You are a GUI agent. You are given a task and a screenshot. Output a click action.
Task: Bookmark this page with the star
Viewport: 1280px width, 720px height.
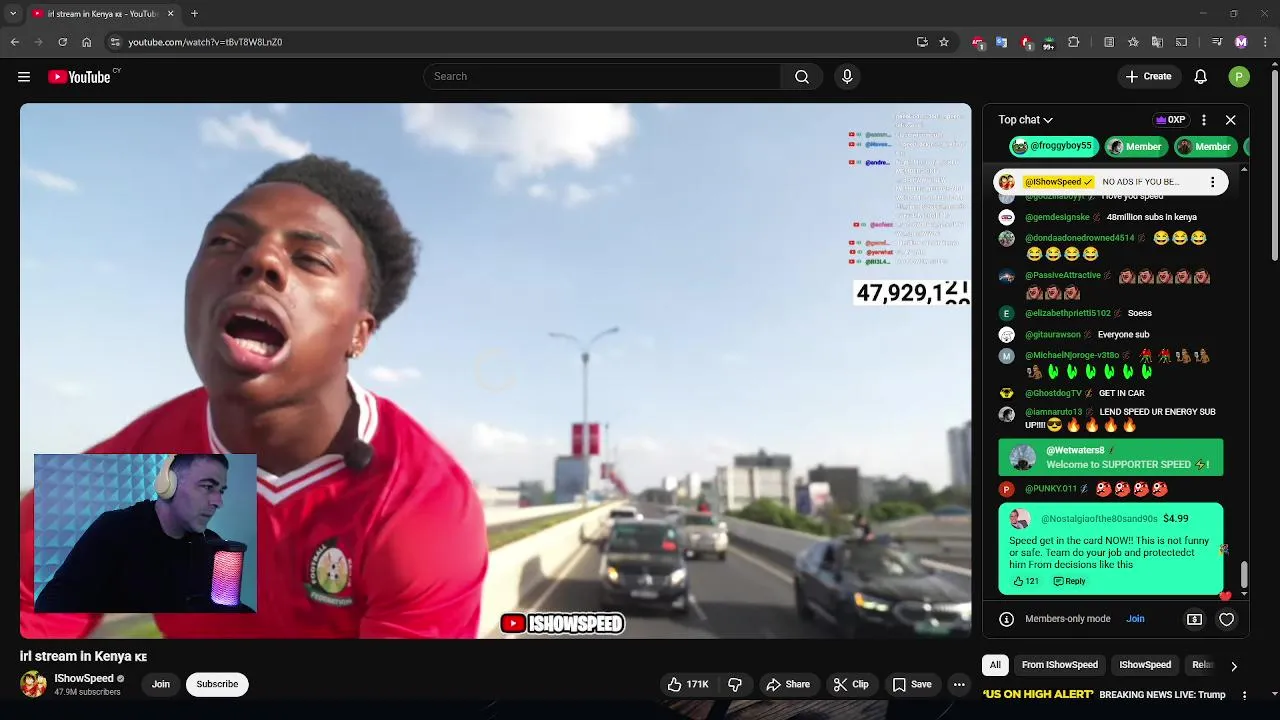944,42
